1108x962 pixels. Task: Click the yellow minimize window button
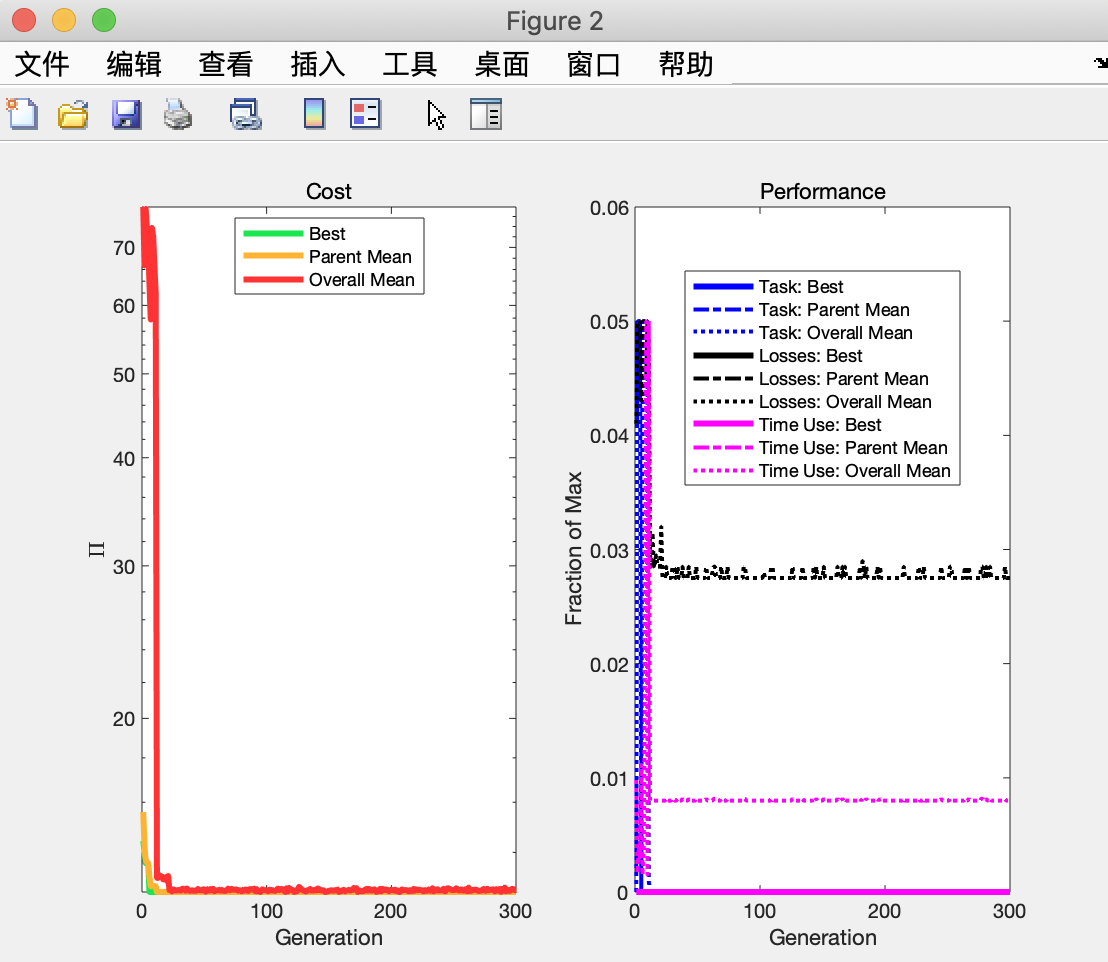64,20
